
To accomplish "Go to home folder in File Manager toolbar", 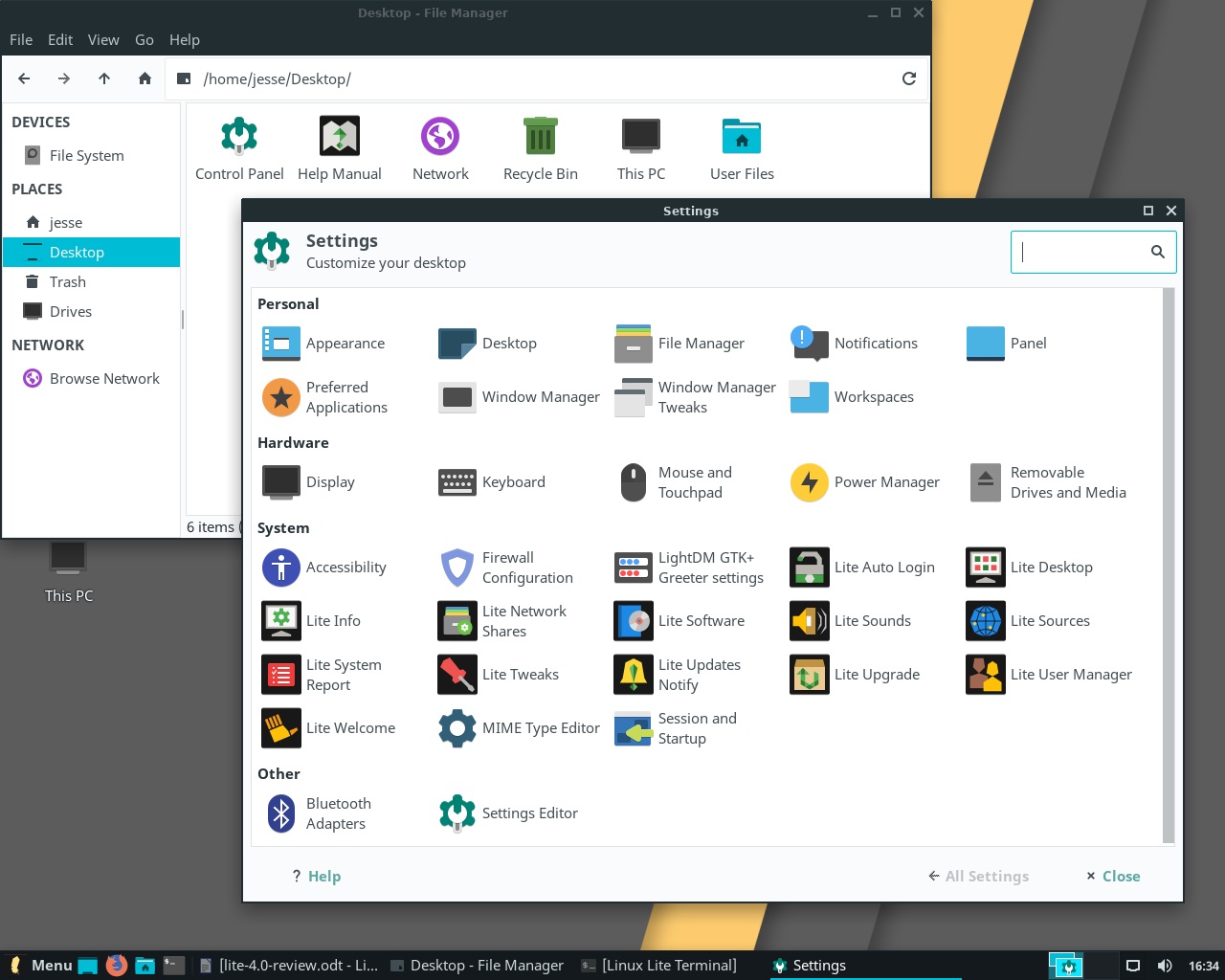I will pos(145,78).
